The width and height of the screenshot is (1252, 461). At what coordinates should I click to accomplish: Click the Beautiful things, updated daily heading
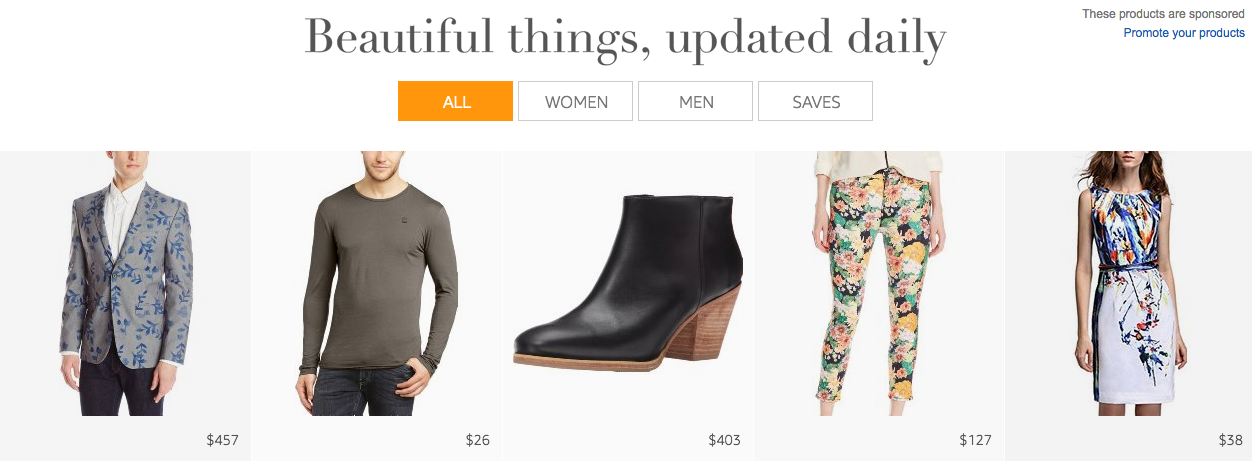pos(625,38)
